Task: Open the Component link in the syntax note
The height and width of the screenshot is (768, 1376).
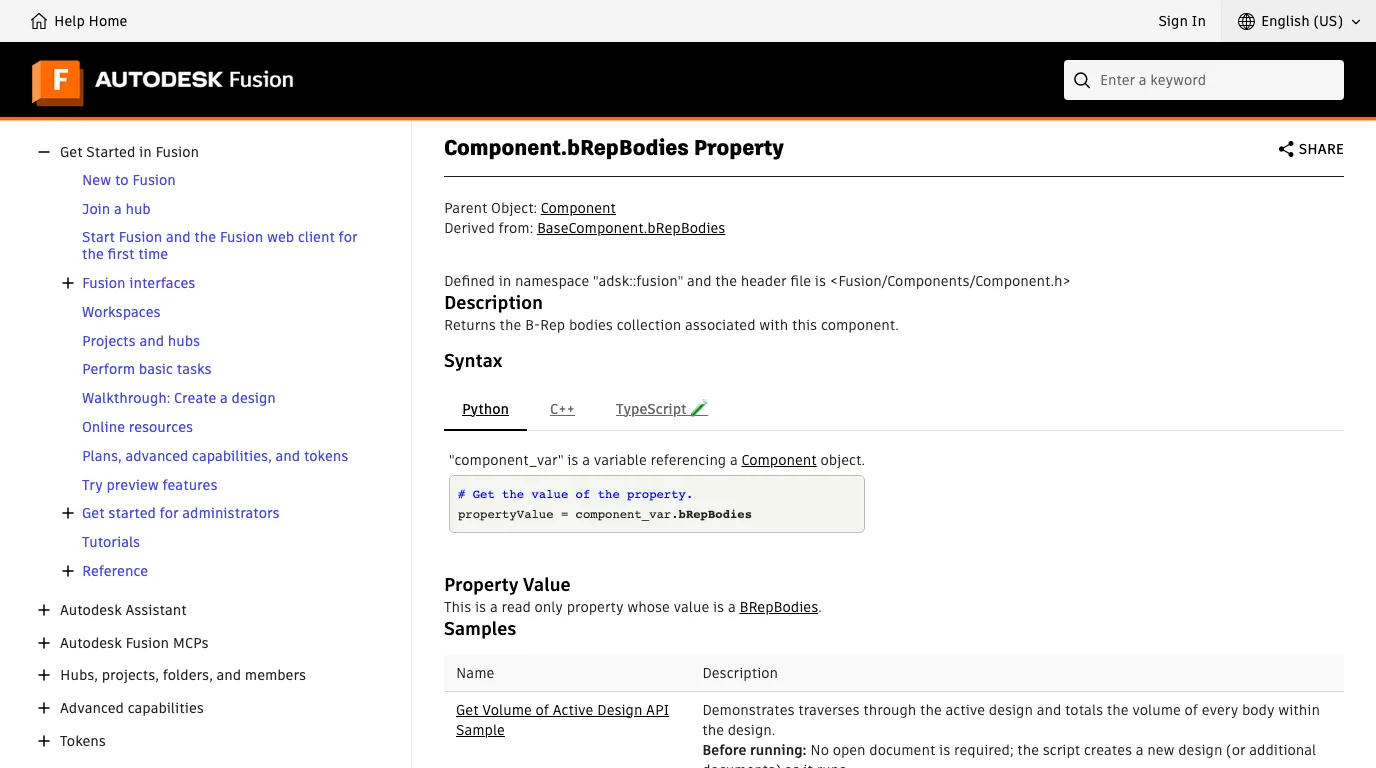Action: (779, 460)
